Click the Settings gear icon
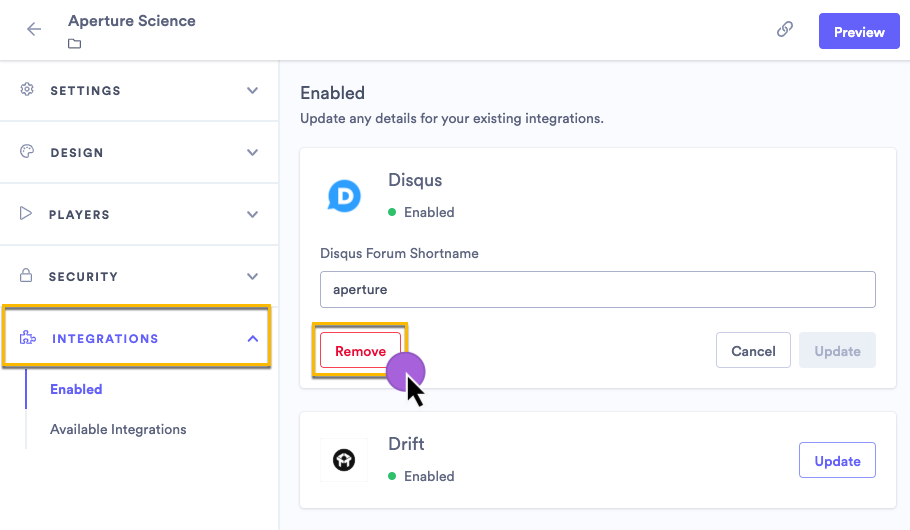The width and height of the screenshot is (910, 530). pos(27,89)
